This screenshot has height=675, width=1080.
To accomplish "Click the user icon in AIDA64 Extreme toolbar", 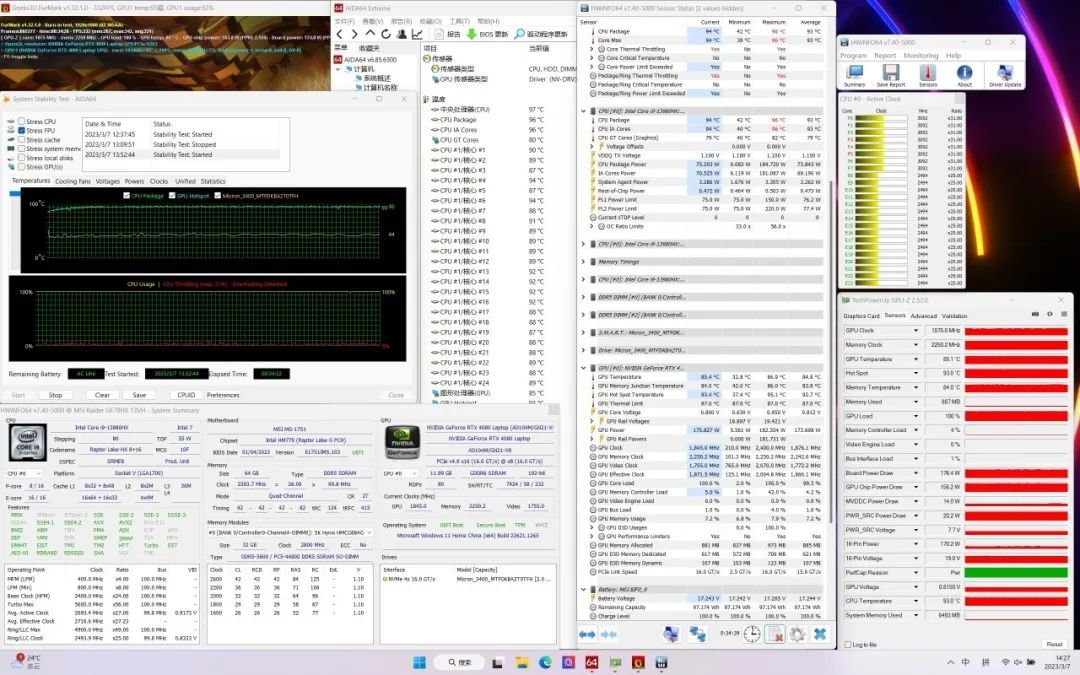I will click(402, 34).
